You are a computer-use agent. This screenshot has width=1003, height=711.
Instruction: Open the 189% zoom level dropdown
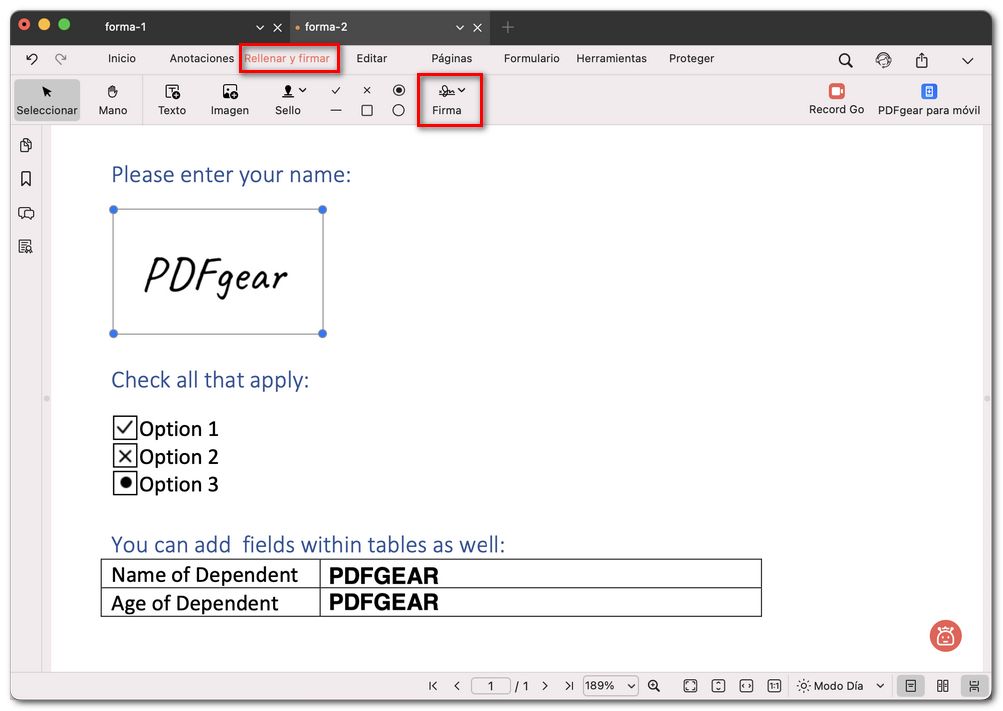610,685
